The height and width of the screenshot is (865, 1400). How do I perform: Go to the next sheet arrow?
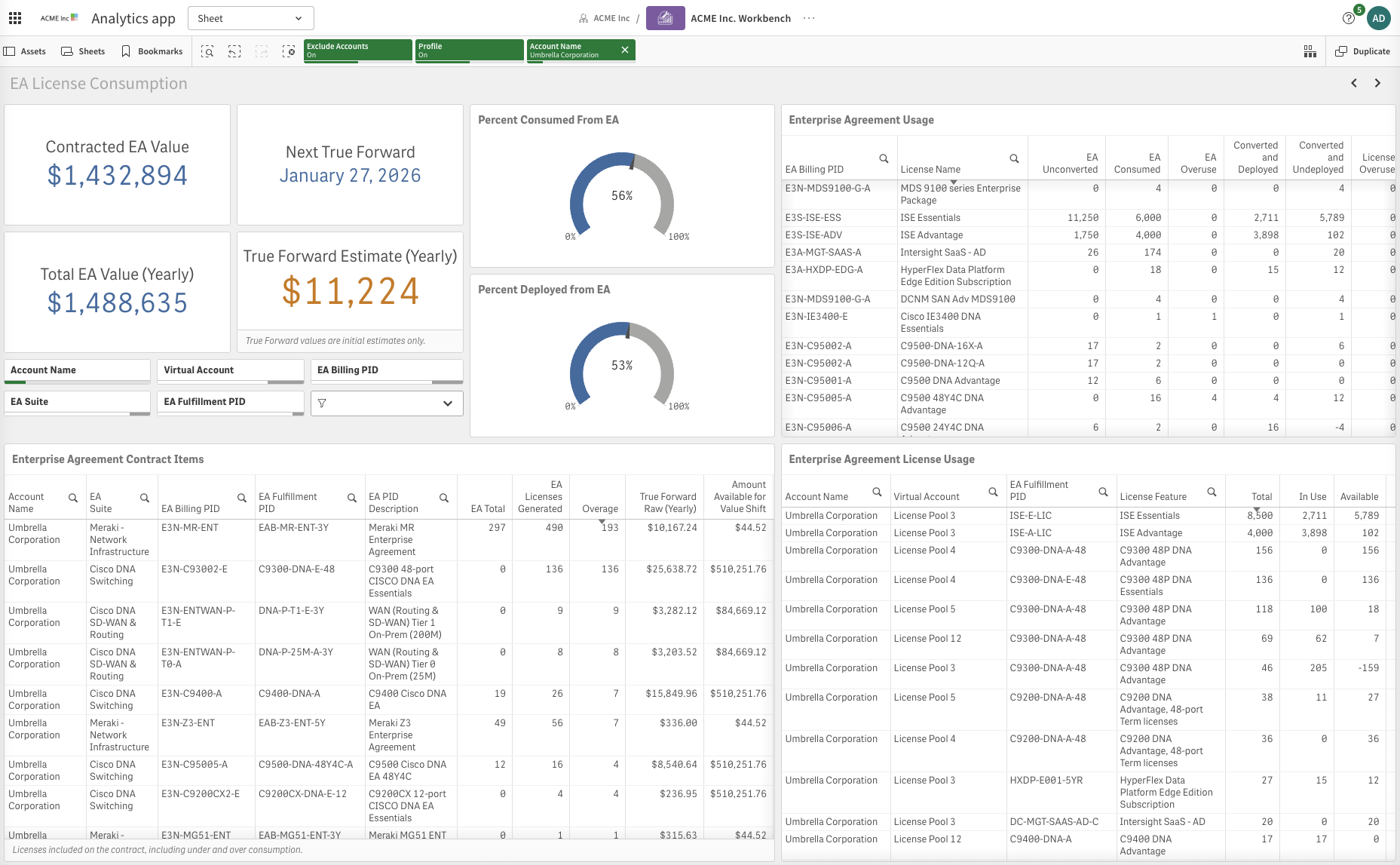click(1377, 83)
